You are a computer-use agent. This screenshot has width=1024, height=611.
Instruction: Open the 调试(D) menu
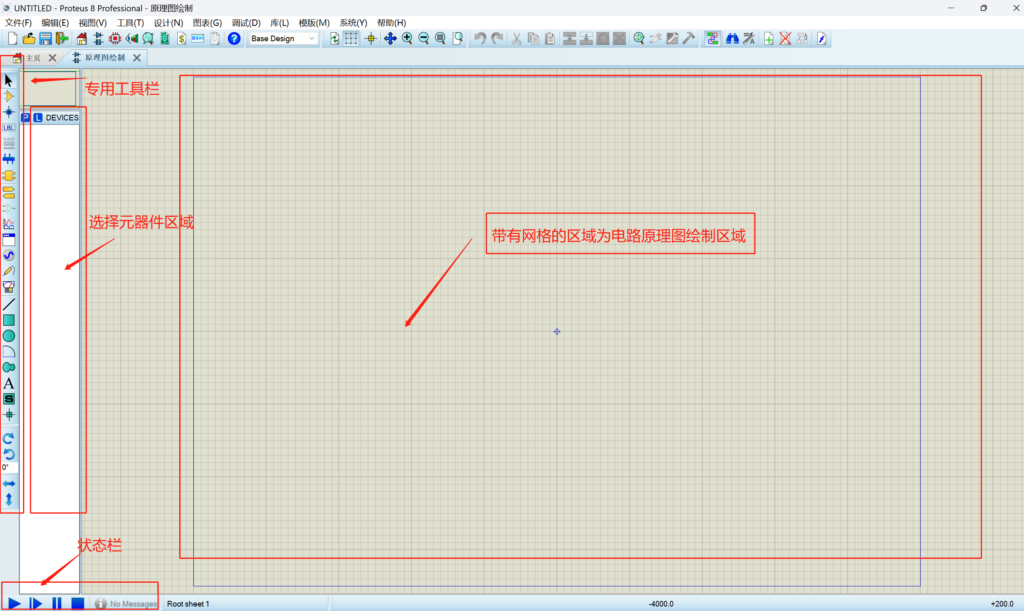[246, 22]
